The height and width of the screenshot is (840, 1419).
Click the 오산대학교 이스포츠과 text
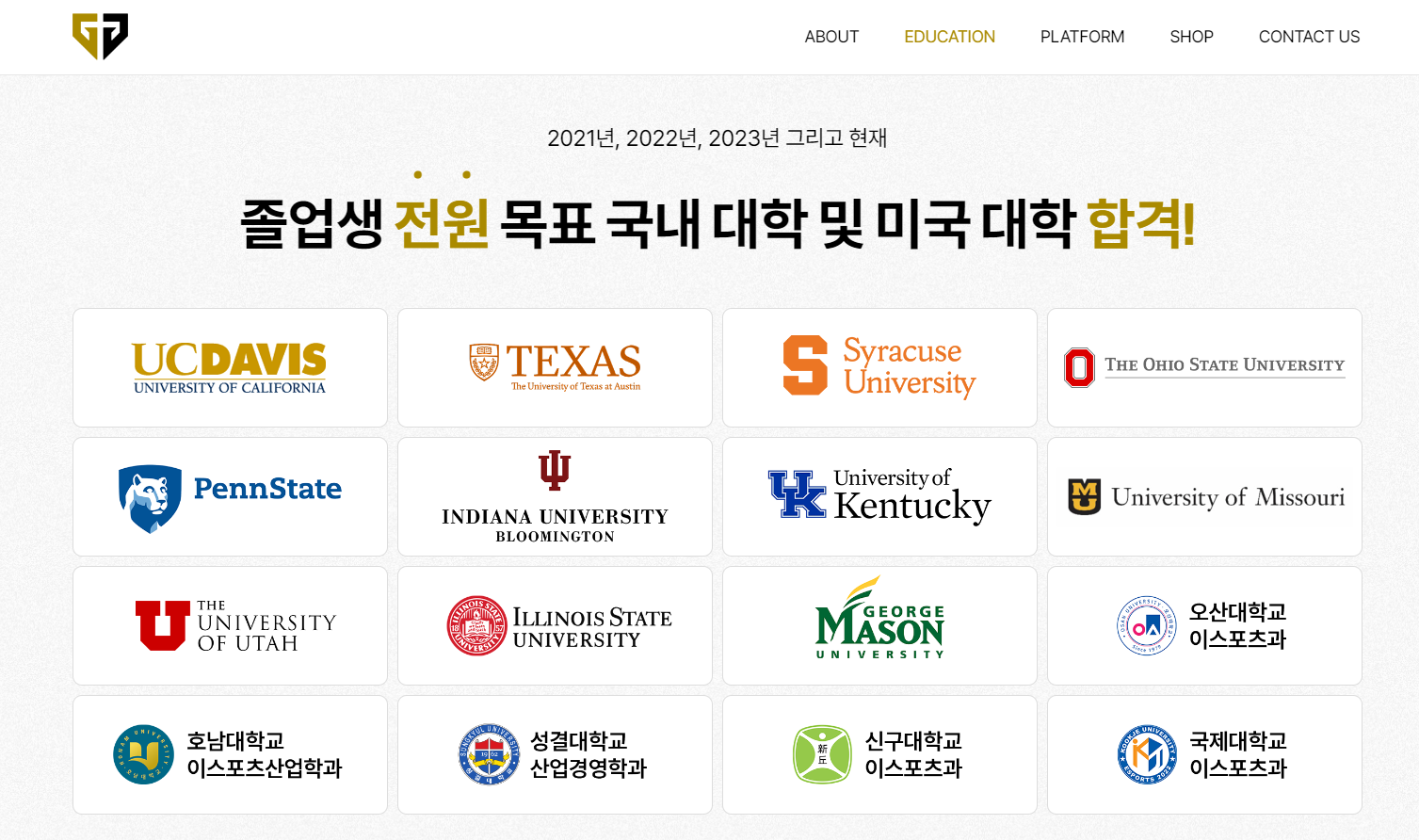pos(1237,625)
